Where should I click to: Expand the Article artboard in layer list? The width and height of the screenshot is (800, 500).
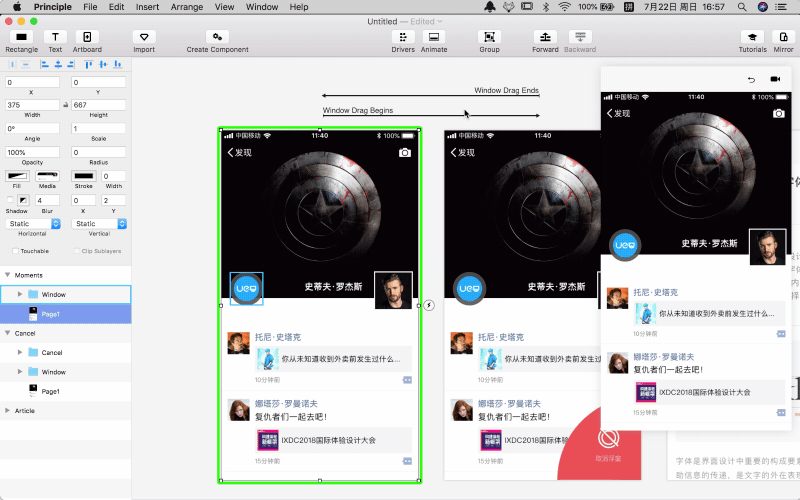[8, 410]
